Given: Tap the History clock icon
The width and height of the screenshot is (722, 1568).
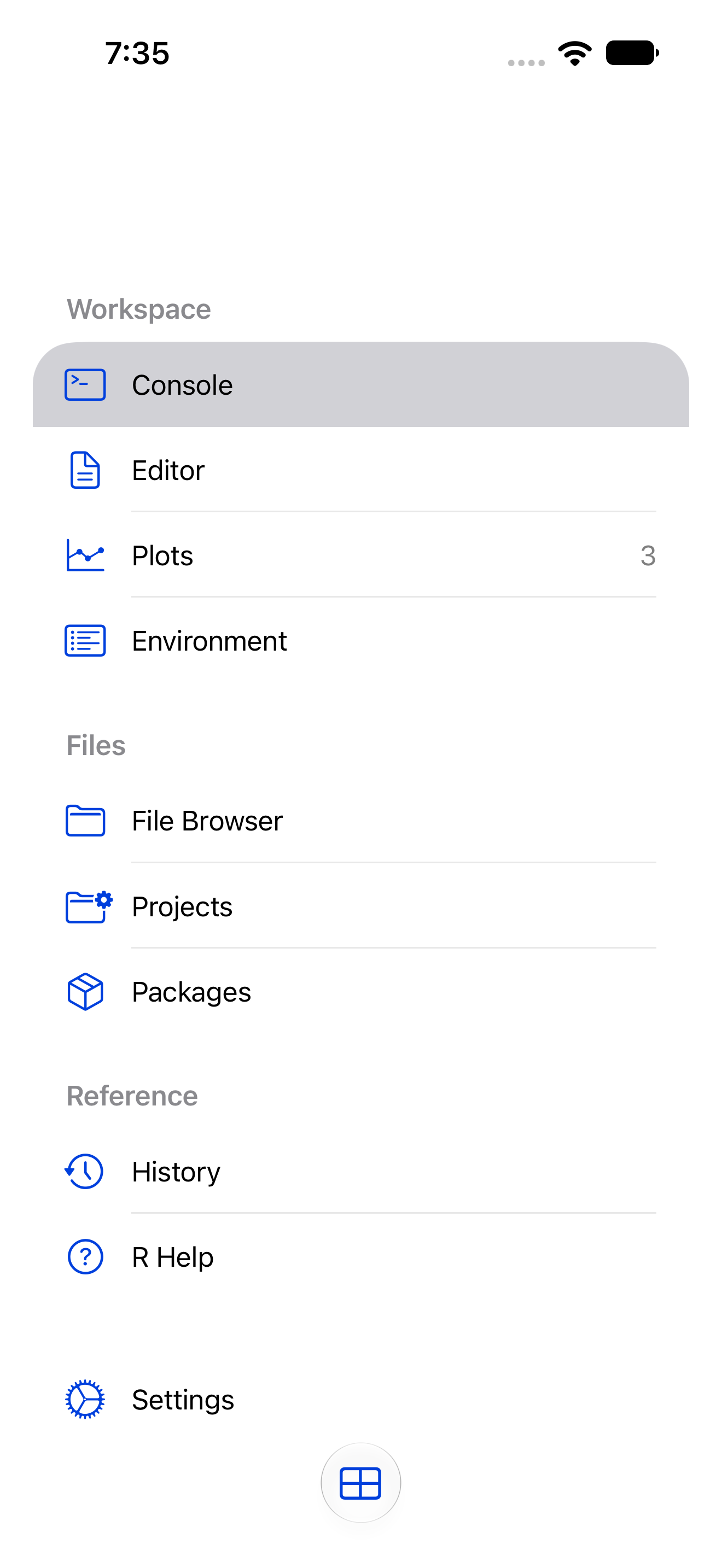Looking at the screenshot, I should pos(84,1171).
